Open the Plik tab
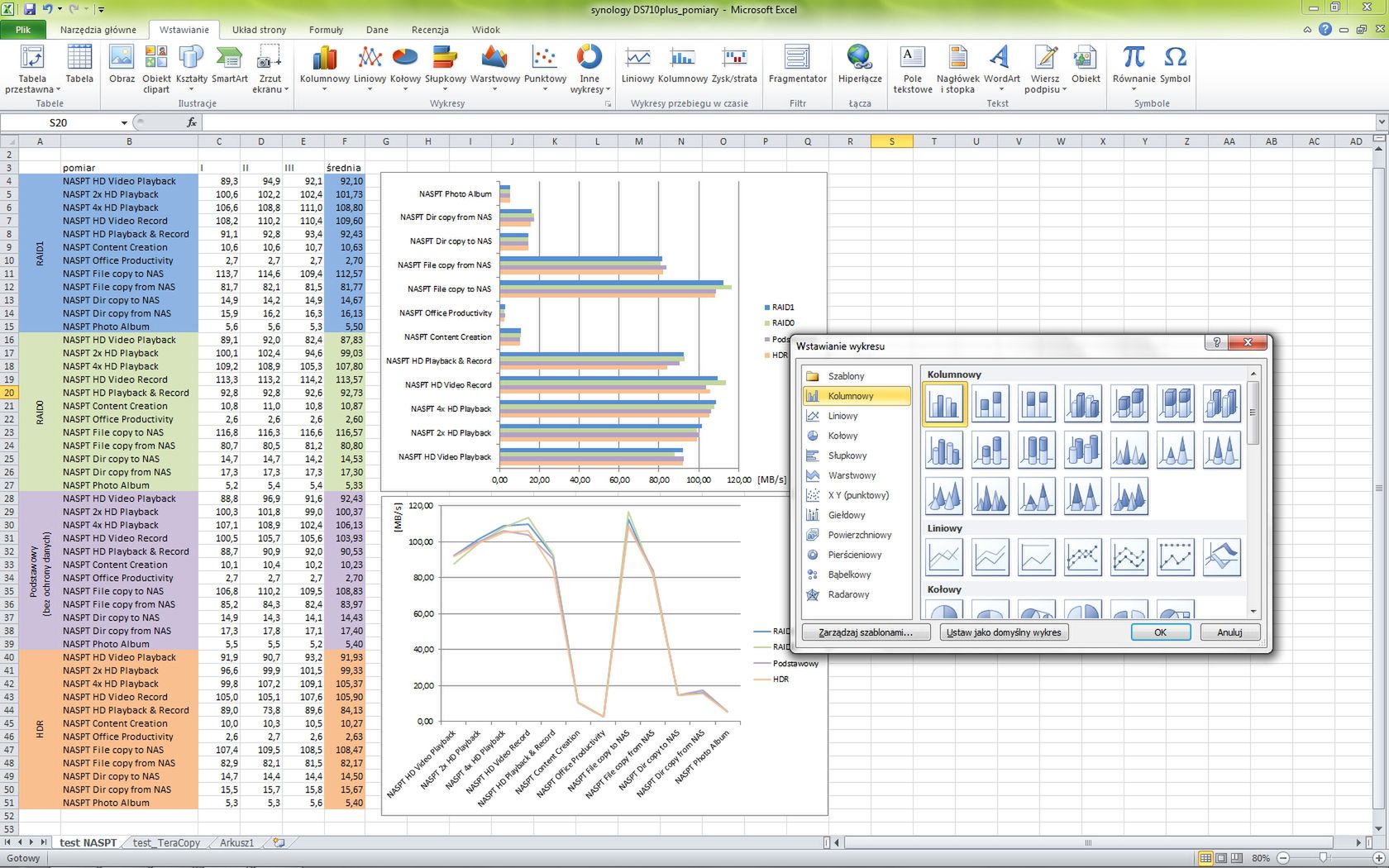This screenshot has height=868, width=1389. point(23,30)
